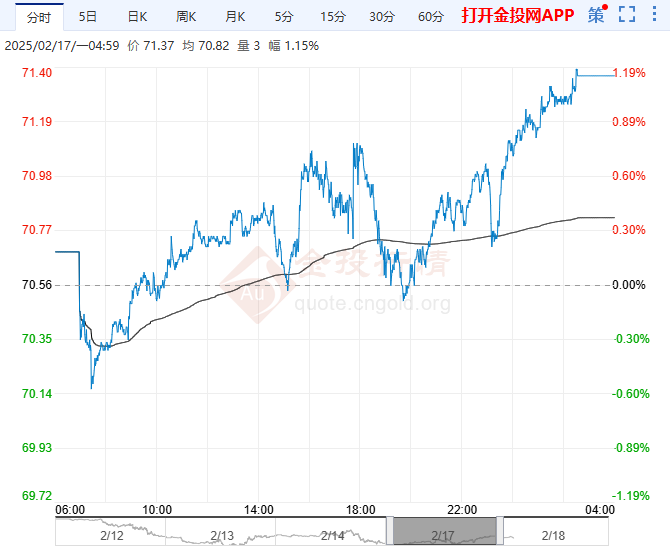Choose the 30分 interval
This screenshot has width=670, height=546.
[381, 16]
